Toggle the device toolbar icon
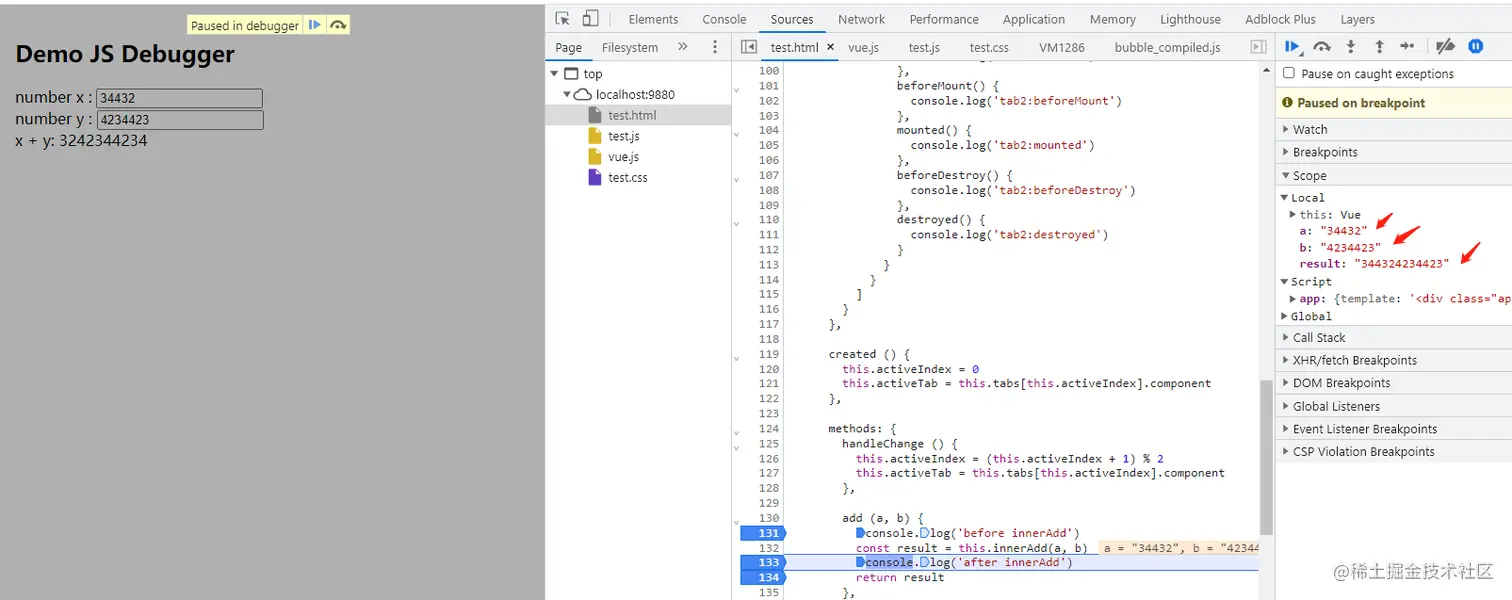The image size is (1512, 600). coord(590,19)
